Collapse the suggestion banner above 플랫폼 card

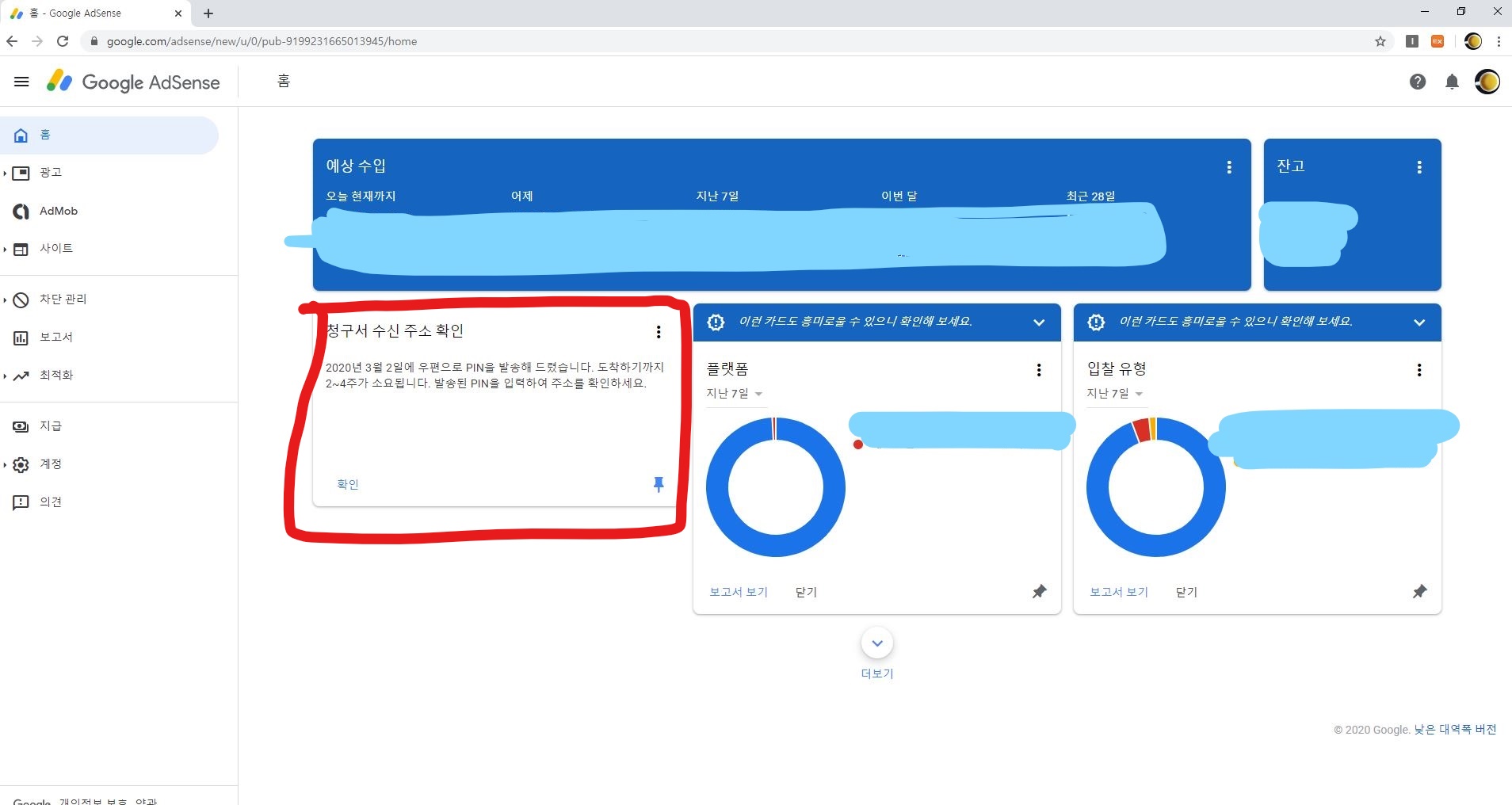tap(1039, 322)
